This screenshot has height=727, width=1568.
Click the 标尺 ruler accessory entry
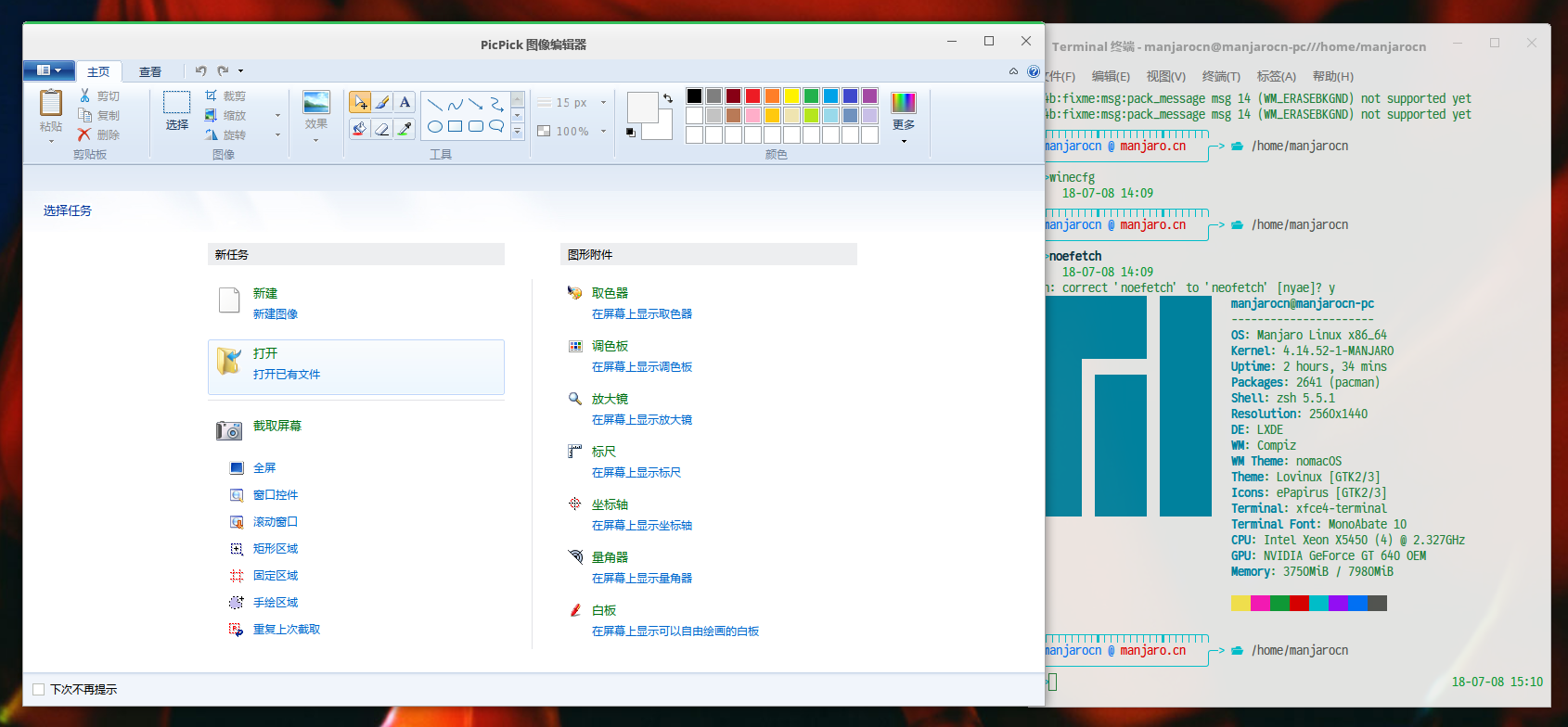604,452
